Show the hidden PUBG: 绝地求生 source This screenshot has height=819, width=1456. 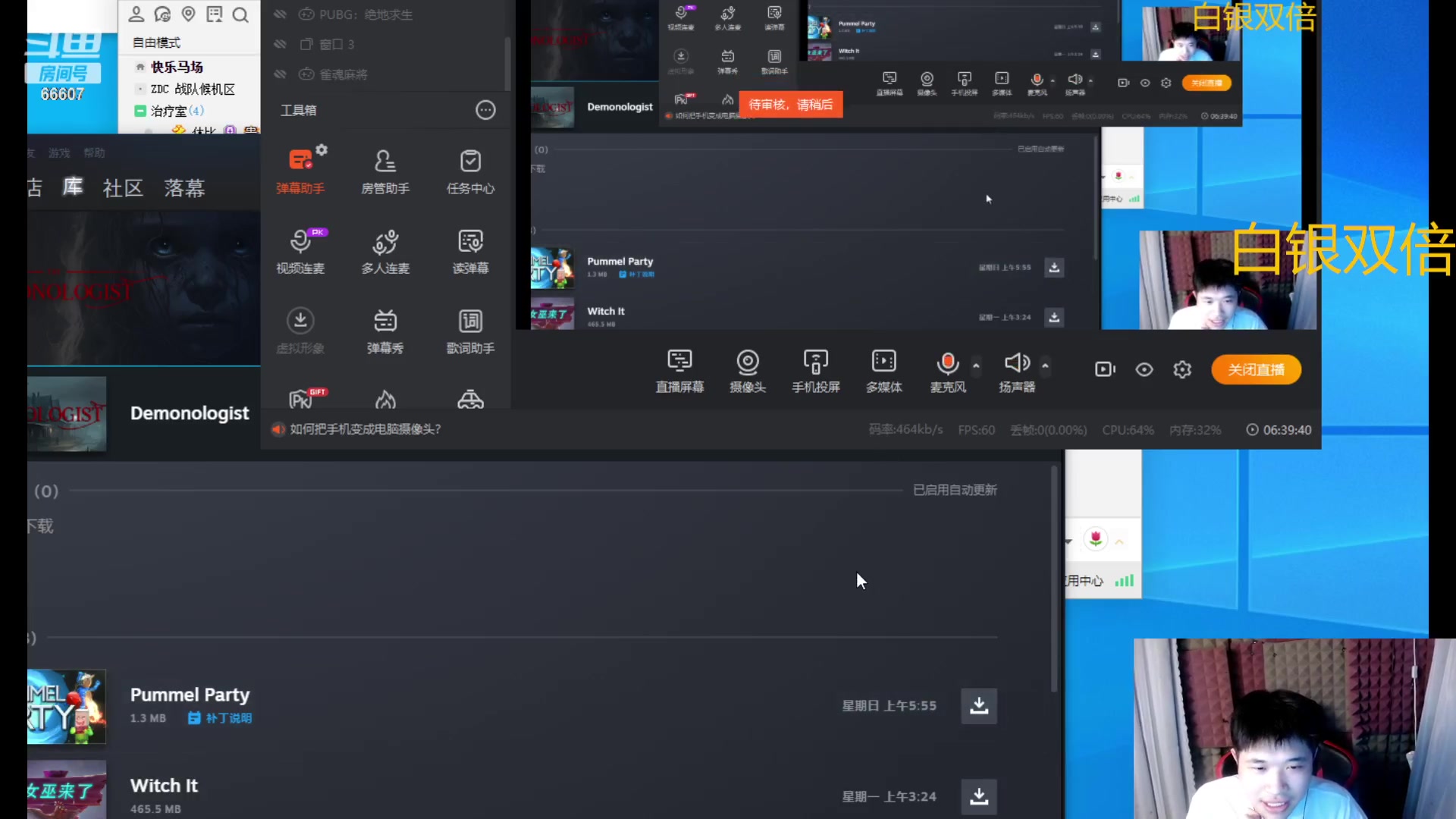281,14
